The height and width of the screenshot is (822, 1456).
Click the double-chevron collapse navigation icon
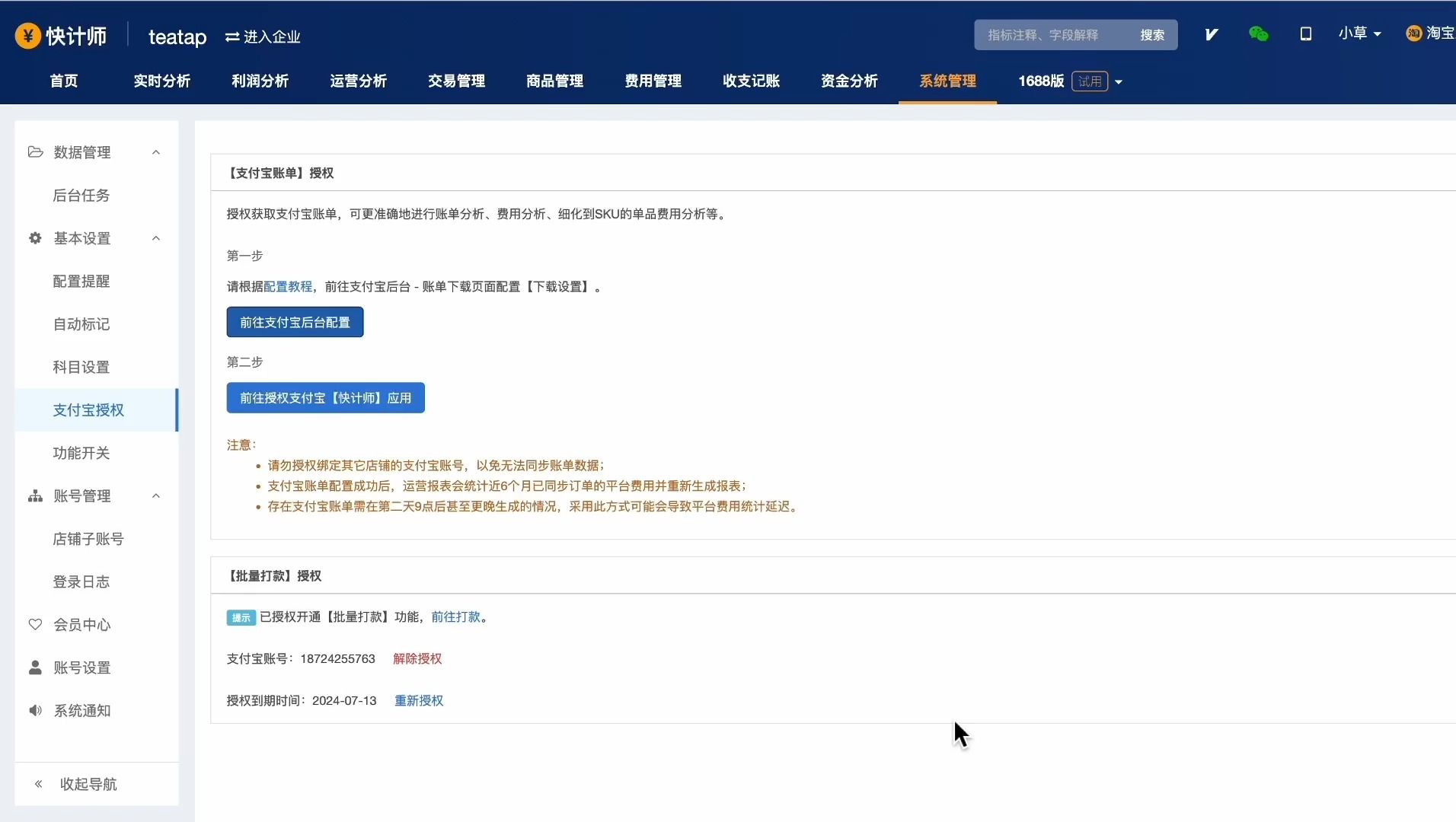click(x=38, y=784)
